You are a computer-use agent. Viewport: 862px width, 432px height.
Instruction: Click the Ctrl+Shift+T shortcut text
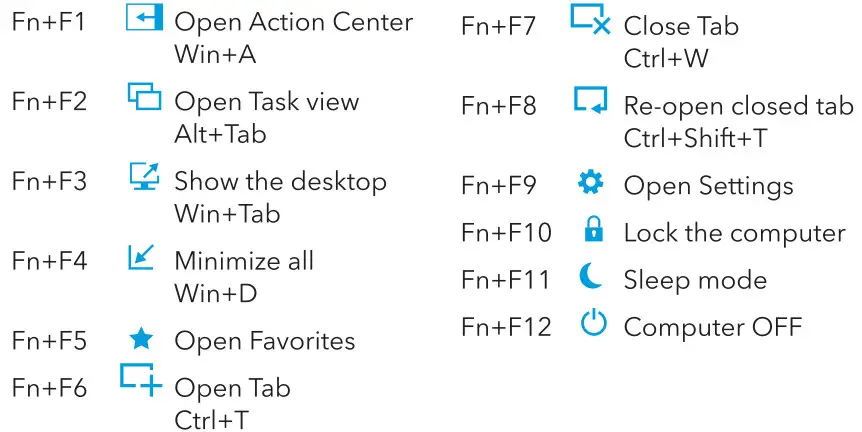coord(695,138)
